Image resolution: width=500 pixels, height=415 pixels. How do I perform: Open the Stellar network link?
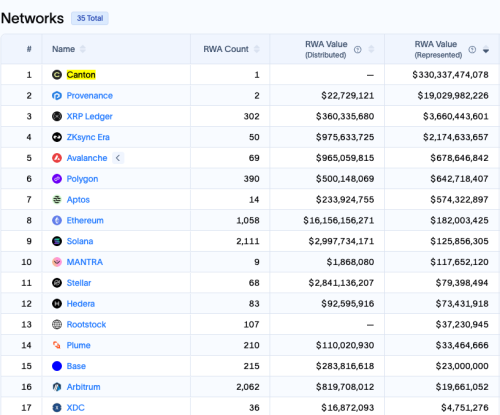79,283
